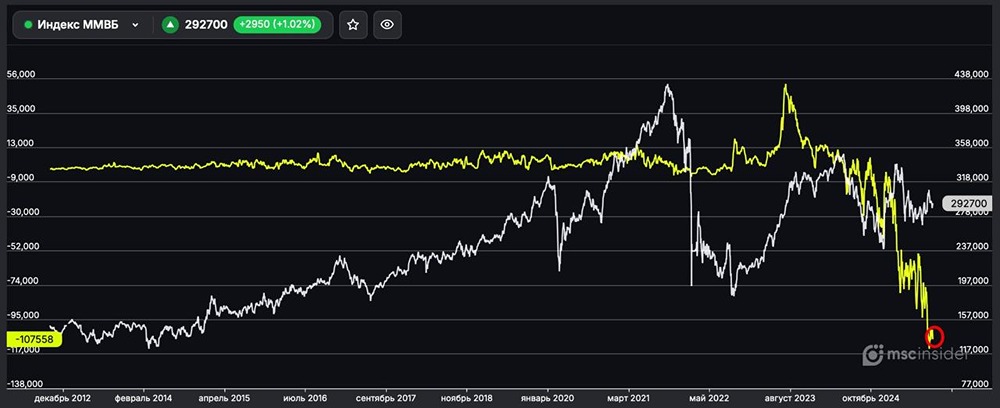The width and height of the screenshot is (1000, 408).
Task: Click the -52,000 left-axis value
Action: tap(22, 247)
